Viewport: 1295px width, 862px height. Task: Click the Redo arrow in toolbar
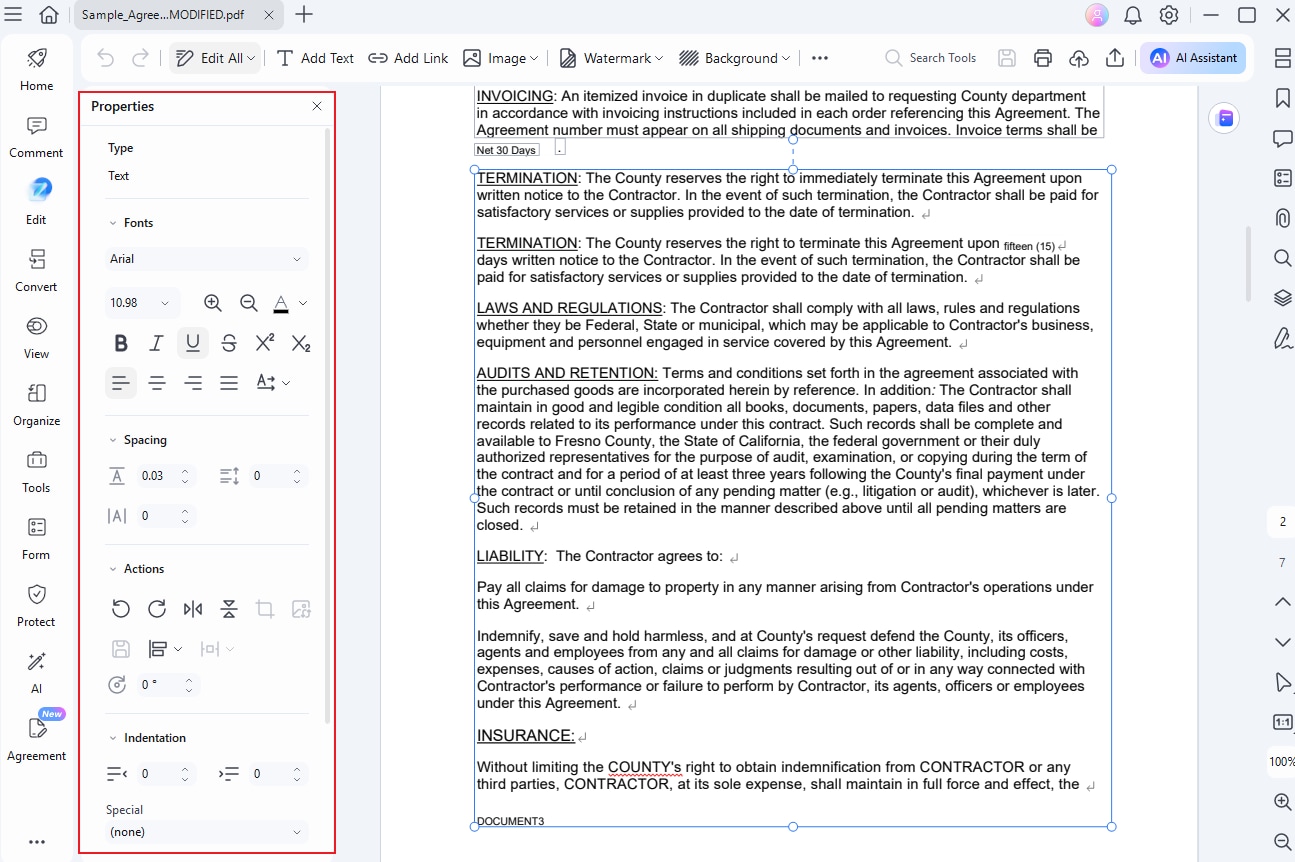(x=140, y=58)
